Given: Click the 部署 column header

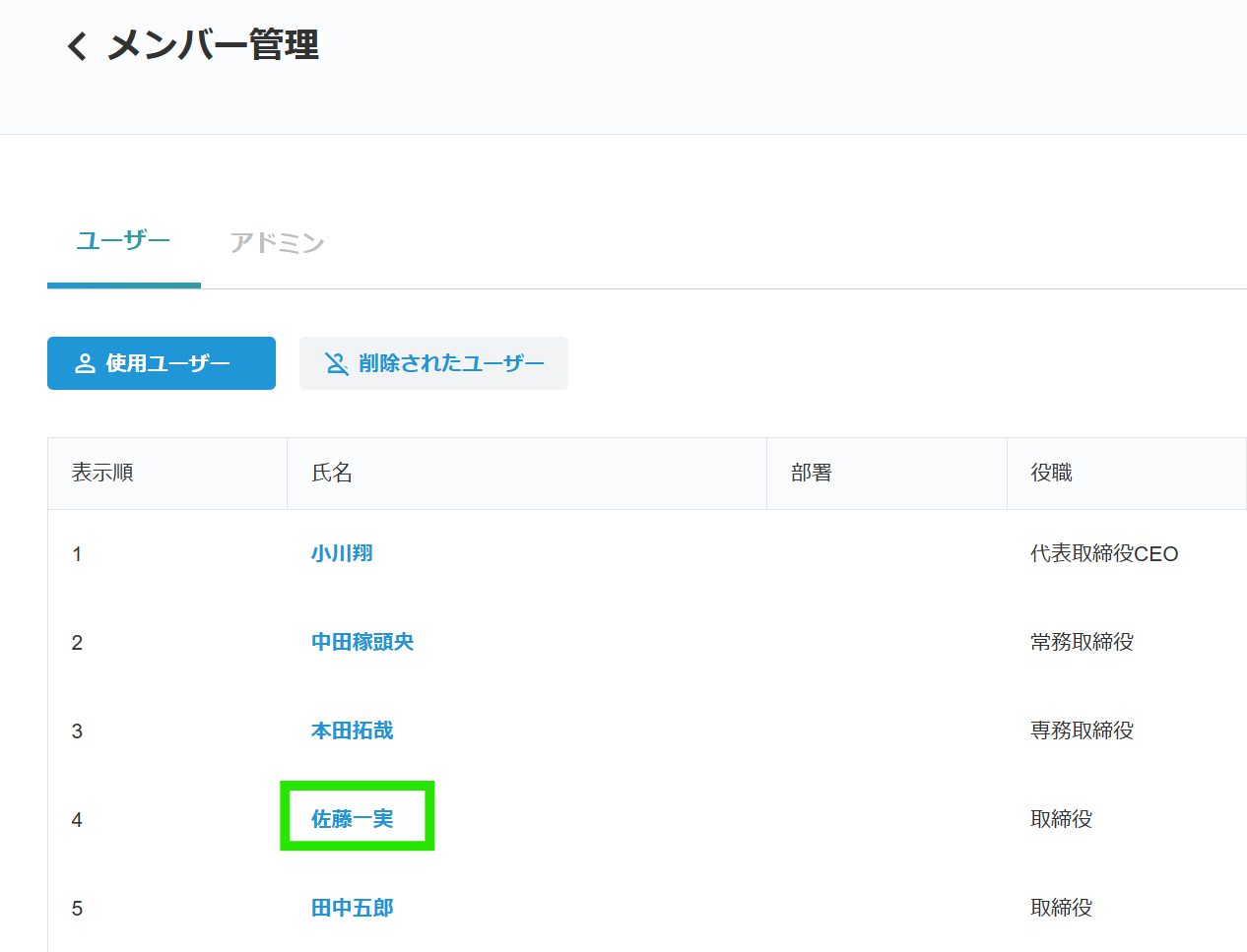Looking at the screenshot, I should [810, 473].
